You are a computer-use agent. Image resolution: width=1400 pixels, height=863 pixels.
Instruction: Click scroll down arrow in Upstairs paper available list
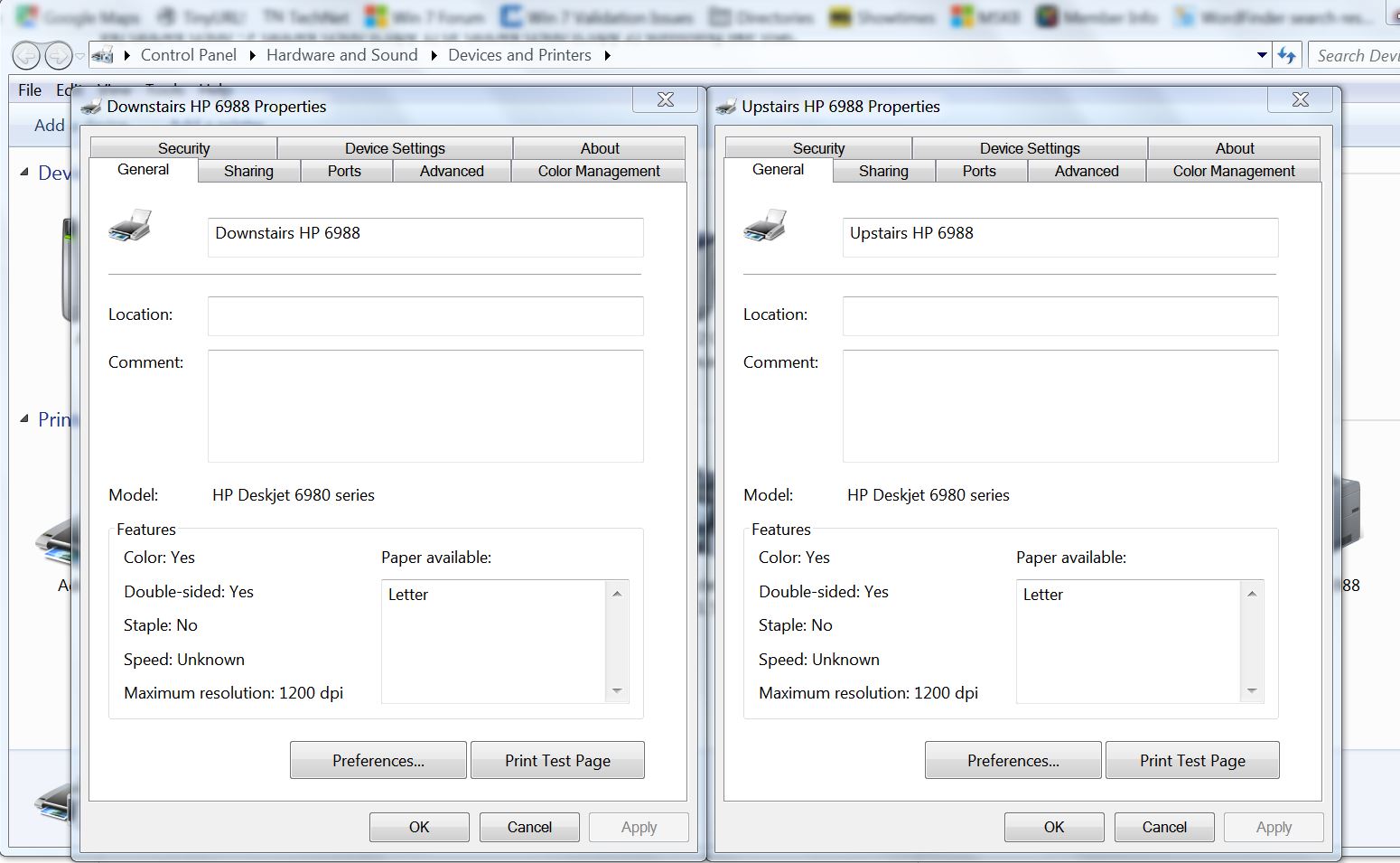[x=1252, y=690]
